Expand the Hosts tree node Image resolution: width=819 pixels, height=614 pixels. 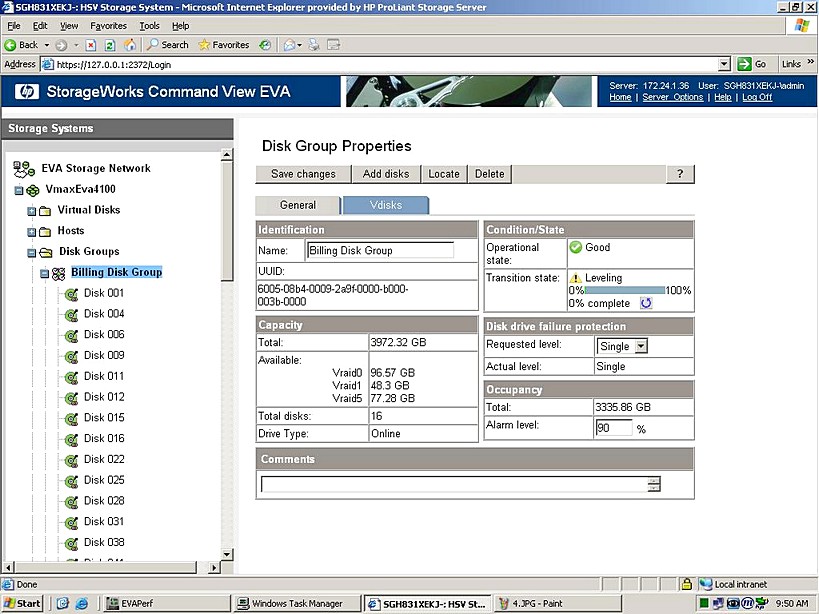(x=31, y=232)
